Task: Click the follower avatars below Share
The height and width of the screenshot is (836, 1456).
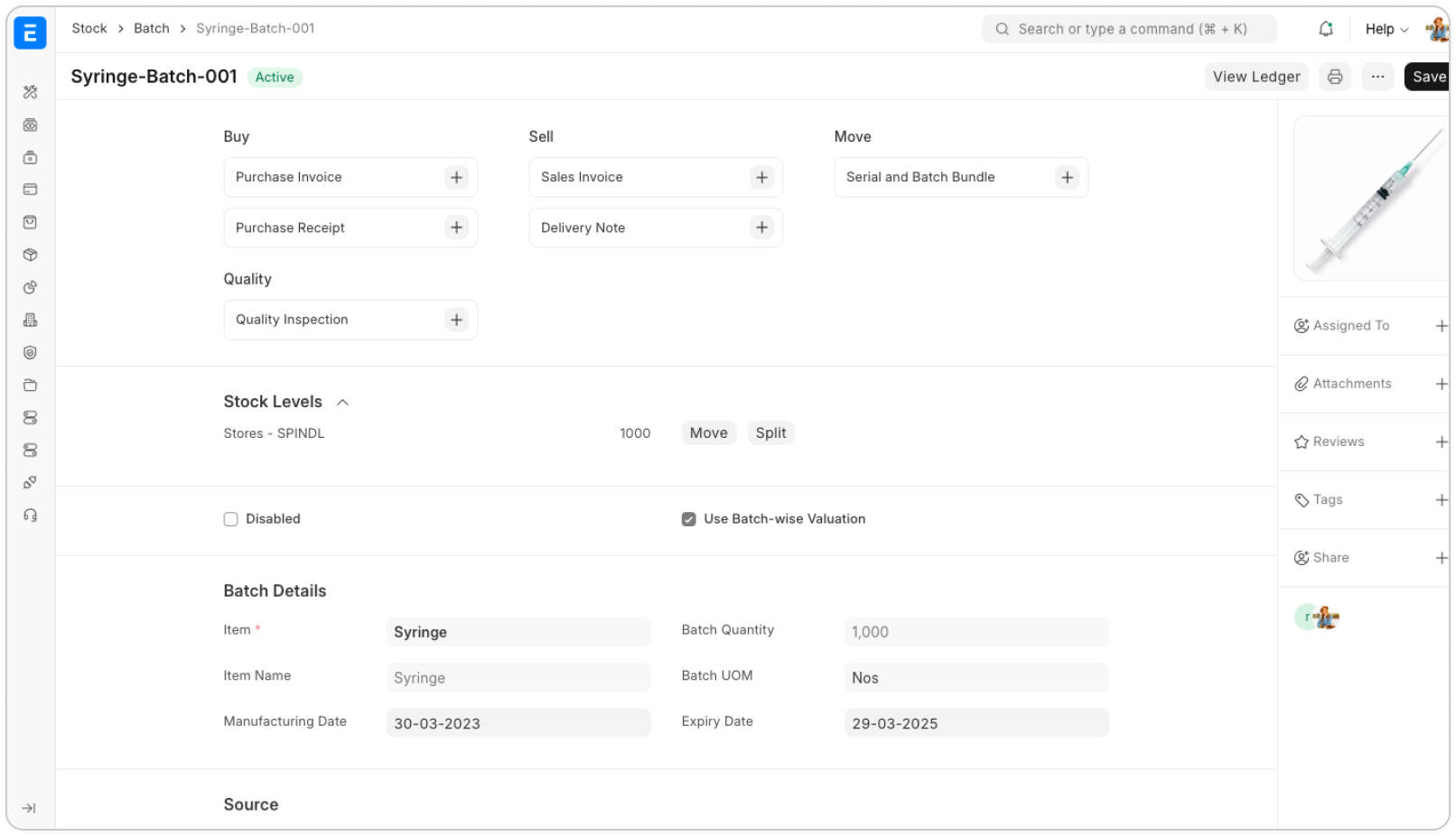Action: [1317, 618]
